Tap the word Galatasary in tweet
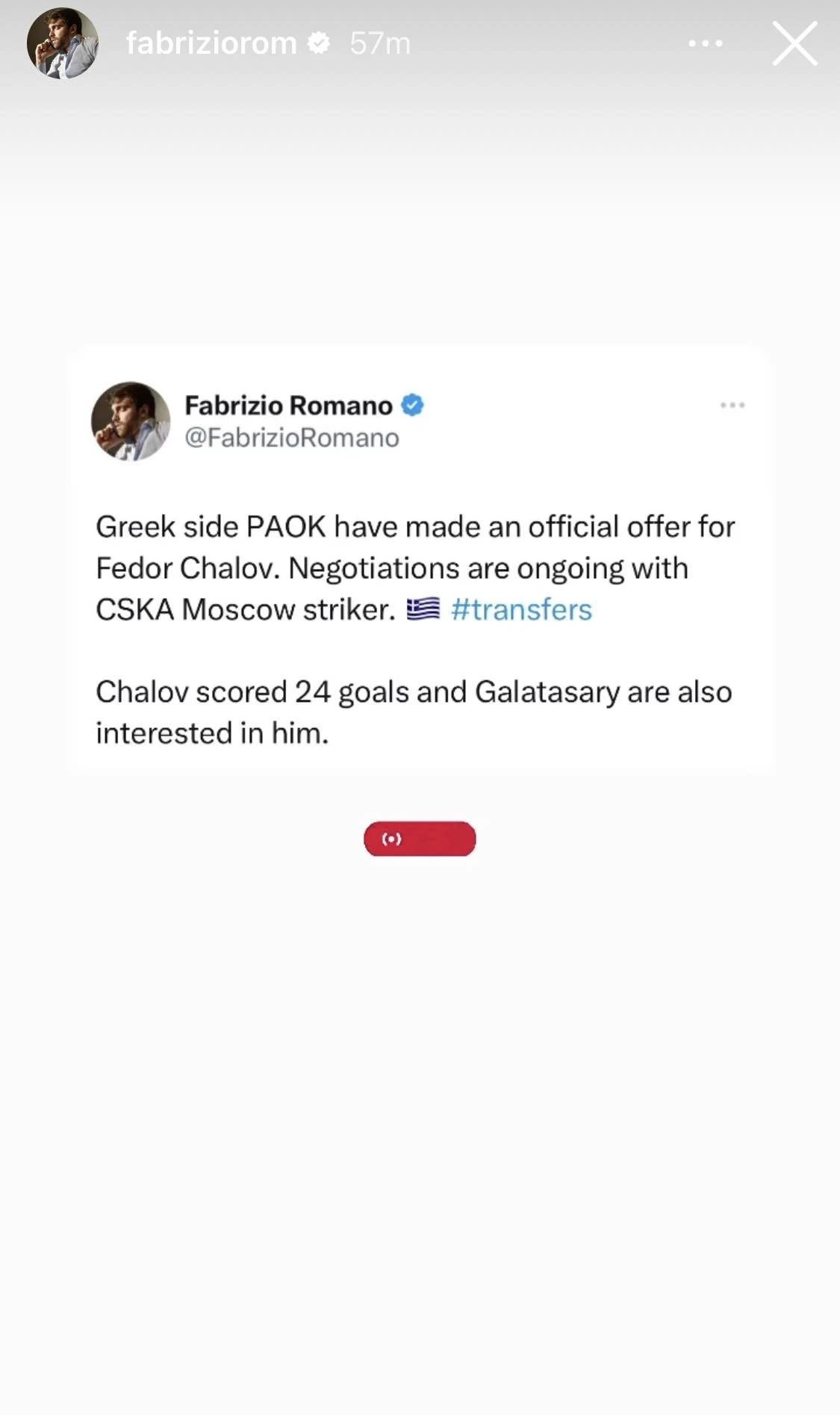The height and width of the screenshot is (1415, 840). [547, 692]
